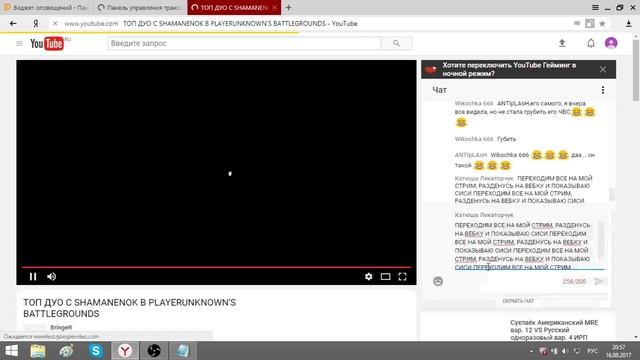Switch to theater mode
Screen dimensions: 640x360
(385, 277)
